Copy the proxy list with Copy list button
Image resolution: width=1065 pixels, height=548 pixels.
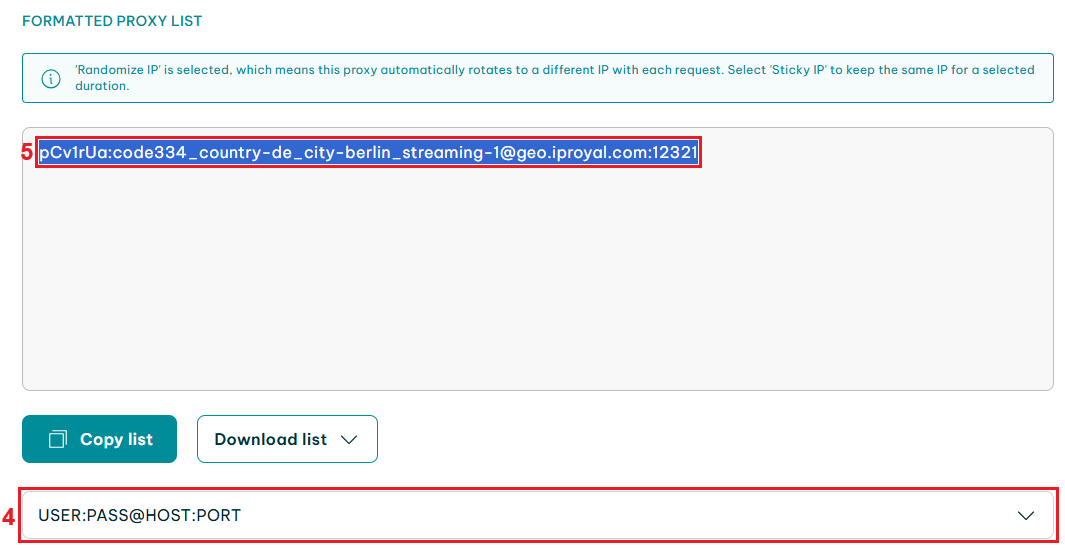click(99, 439)
